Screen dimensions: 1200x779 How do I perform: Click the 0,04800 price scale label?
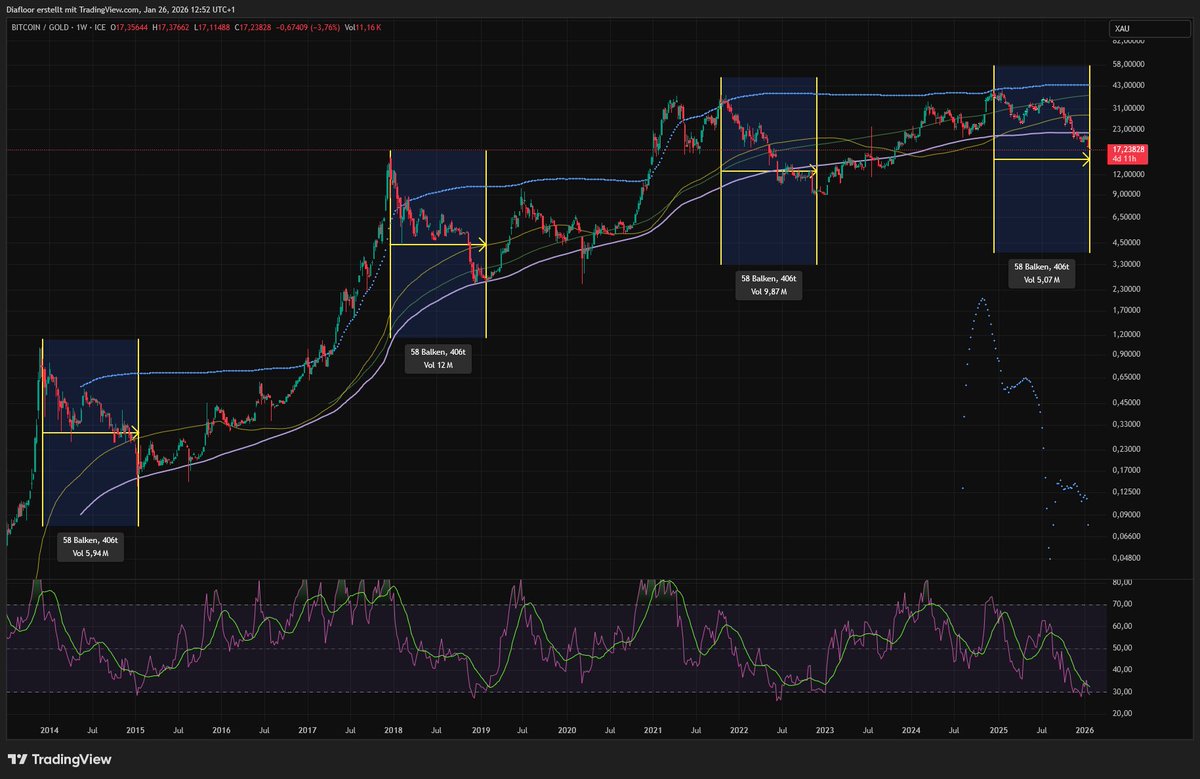click(1128, 558)
